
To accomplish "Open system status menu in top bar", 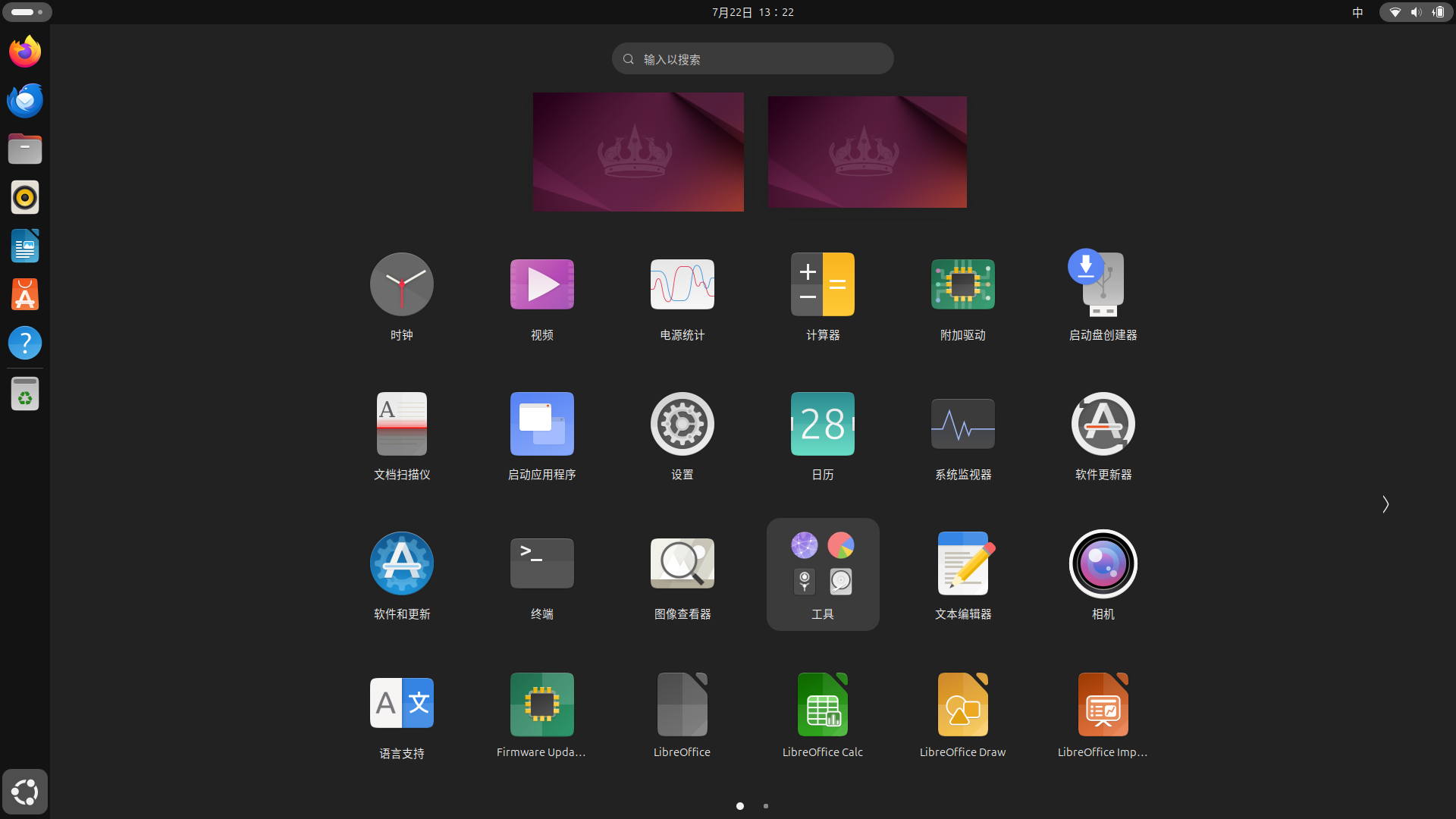I will 1415,12.
